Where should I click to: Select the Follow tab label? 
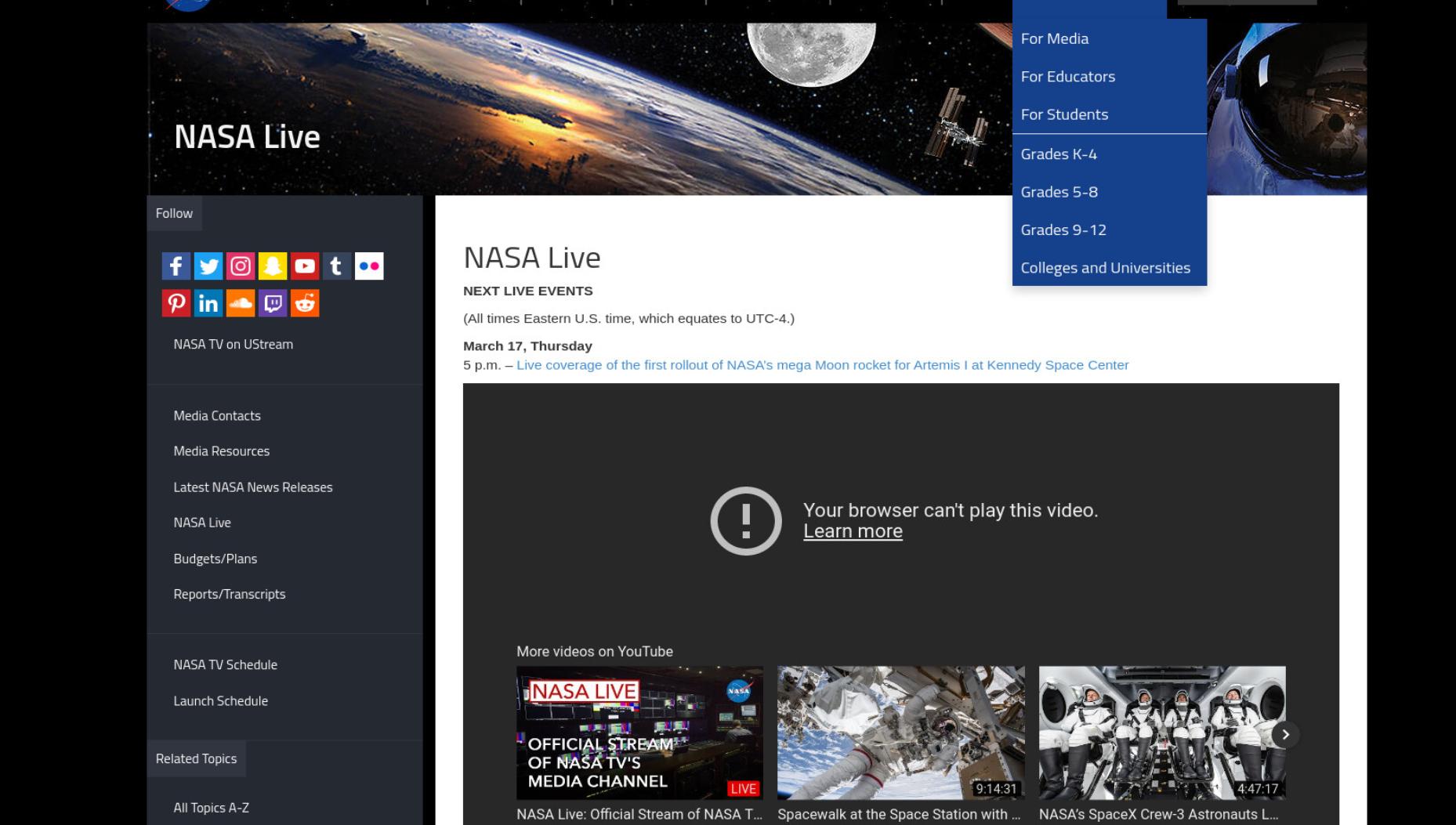(x=174, y=213)
